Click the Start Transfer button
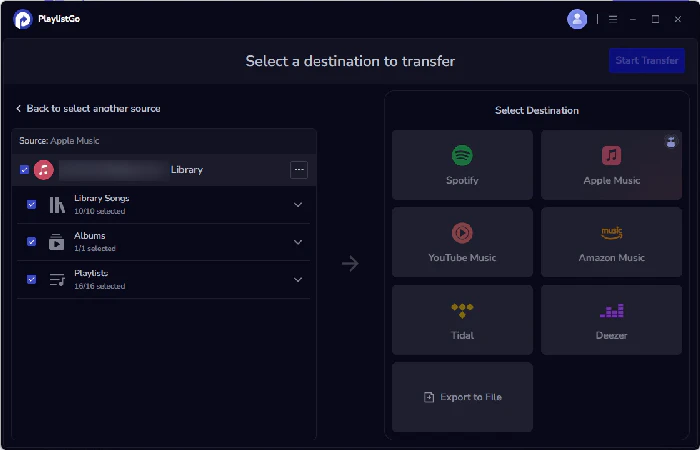This screenshot has width=700, height=450. [646, 61]
